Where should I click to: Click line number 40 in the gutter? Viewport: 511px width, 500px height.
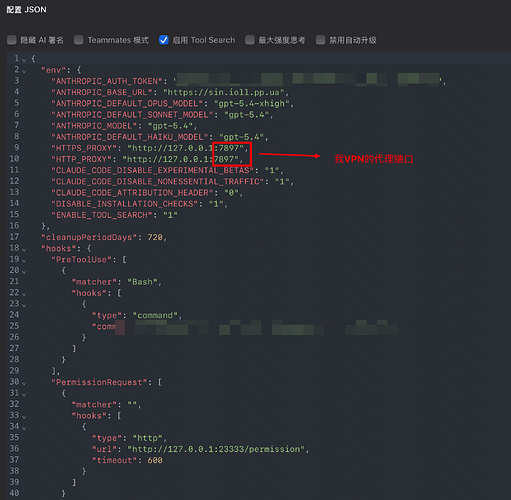click(x=14, y=493)
